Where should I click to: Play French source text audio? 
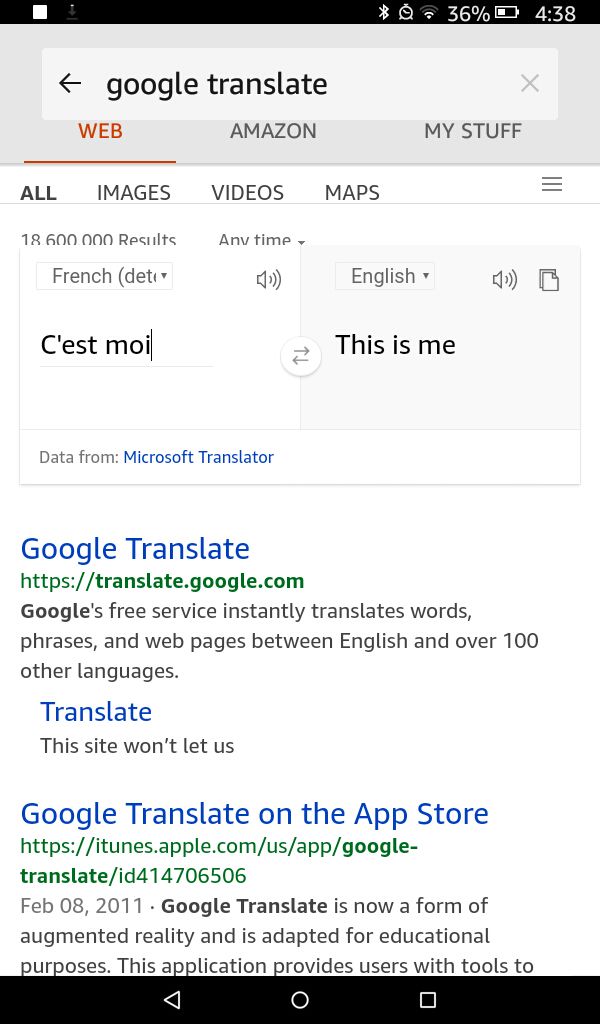[268, 280]
